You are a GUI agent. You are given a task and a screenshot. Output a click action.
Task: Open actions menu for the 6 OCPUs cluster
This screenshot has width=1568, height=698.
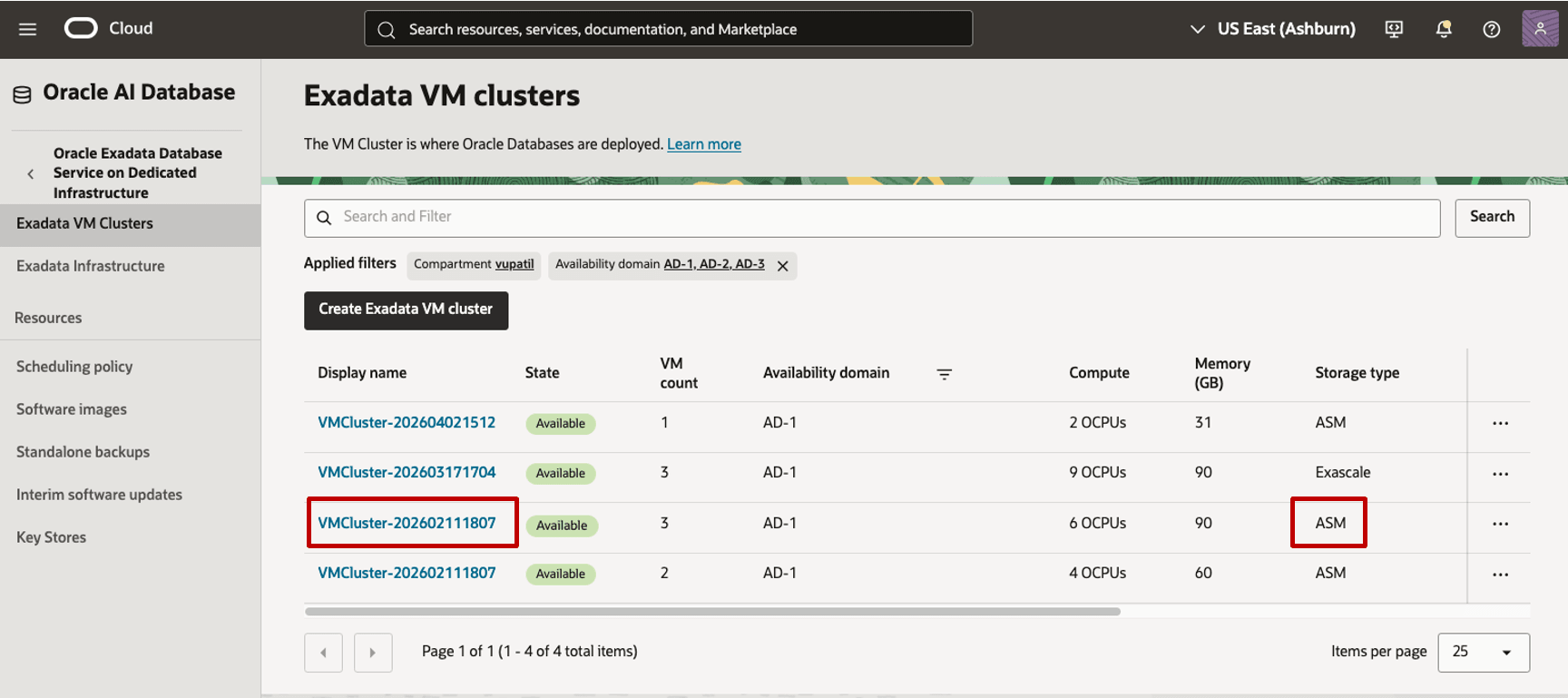click(1500, 524)
